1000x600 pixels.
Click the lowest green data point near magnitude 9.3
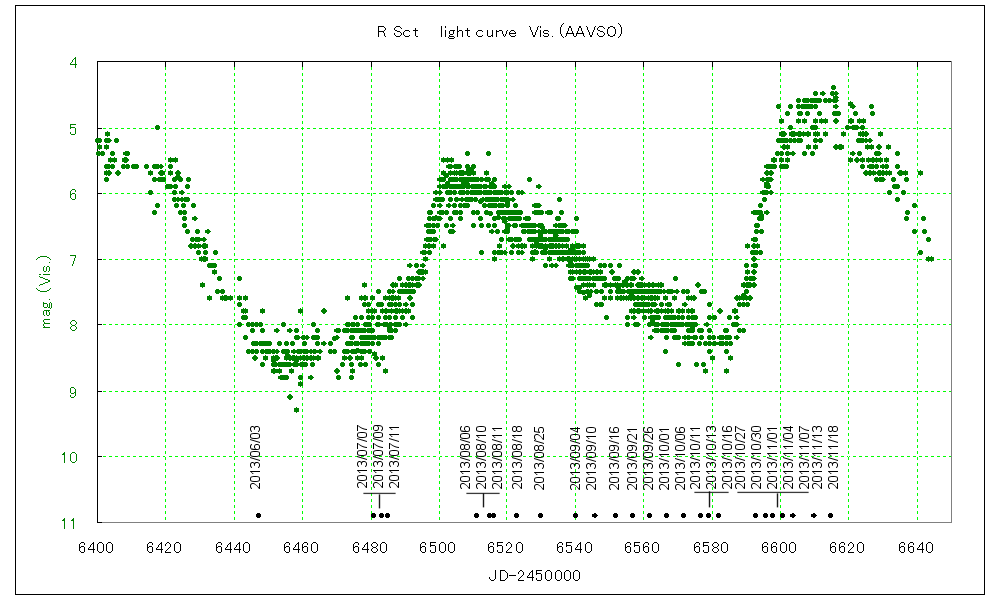coord(297,410)
